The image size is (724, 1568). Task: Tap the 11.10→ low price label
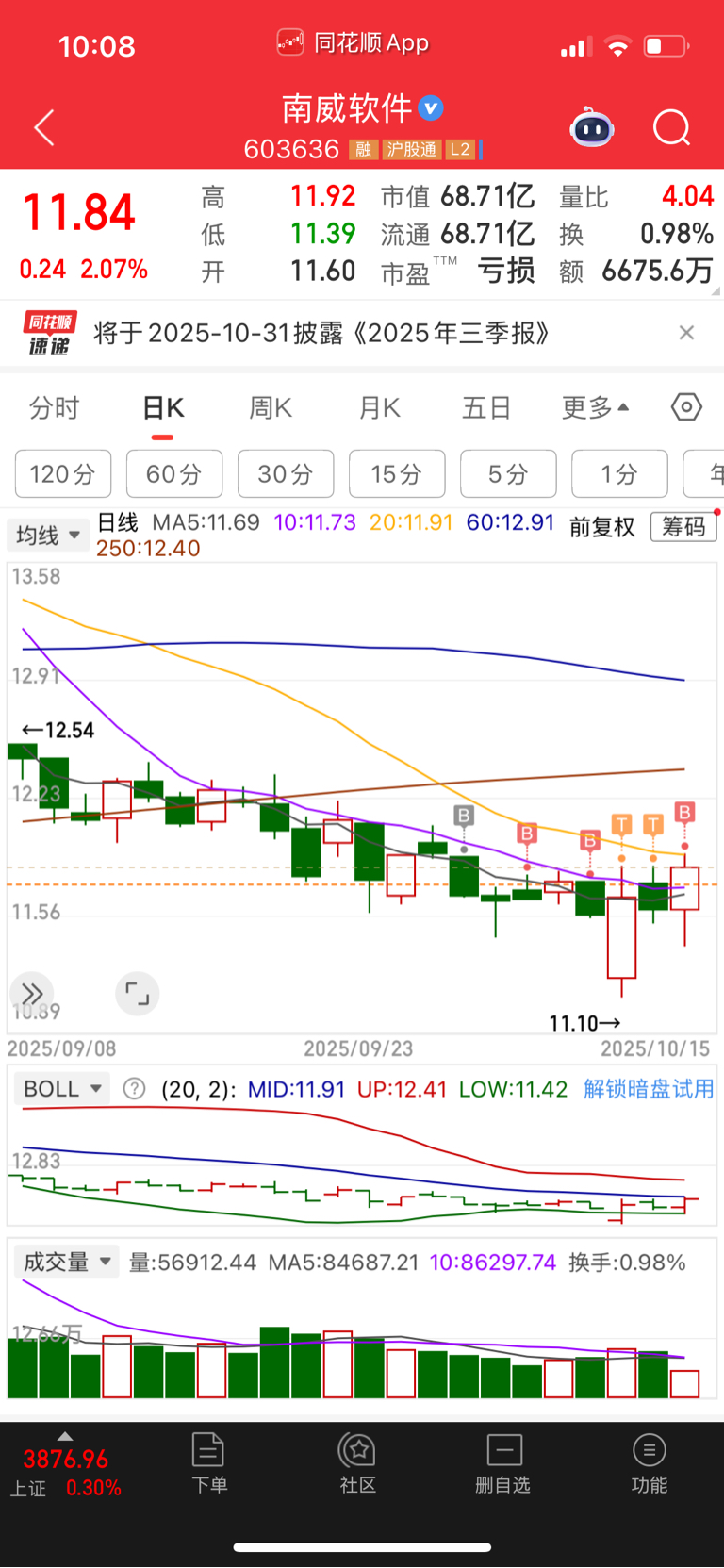(584, 1023)
